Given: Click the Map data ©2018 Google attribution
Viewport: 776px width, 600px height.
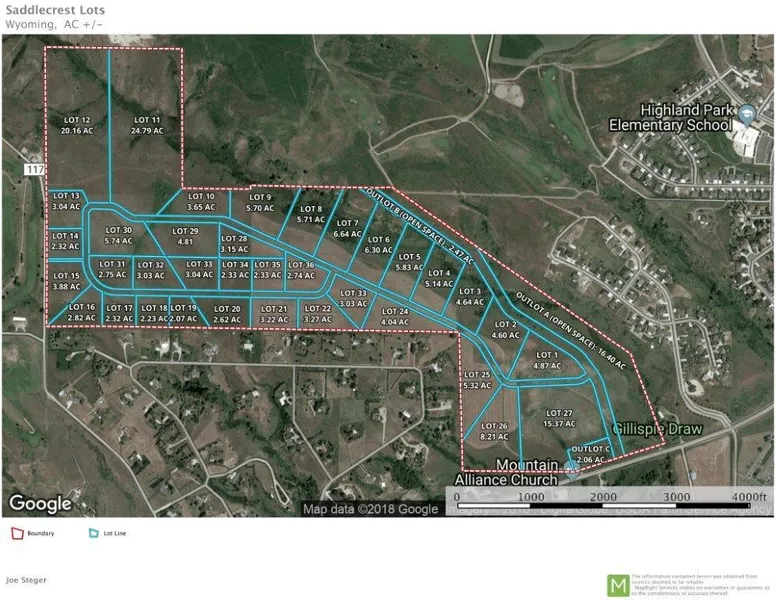Looking at the screenshot, I should pyautogui.click(x=370, y=509).
